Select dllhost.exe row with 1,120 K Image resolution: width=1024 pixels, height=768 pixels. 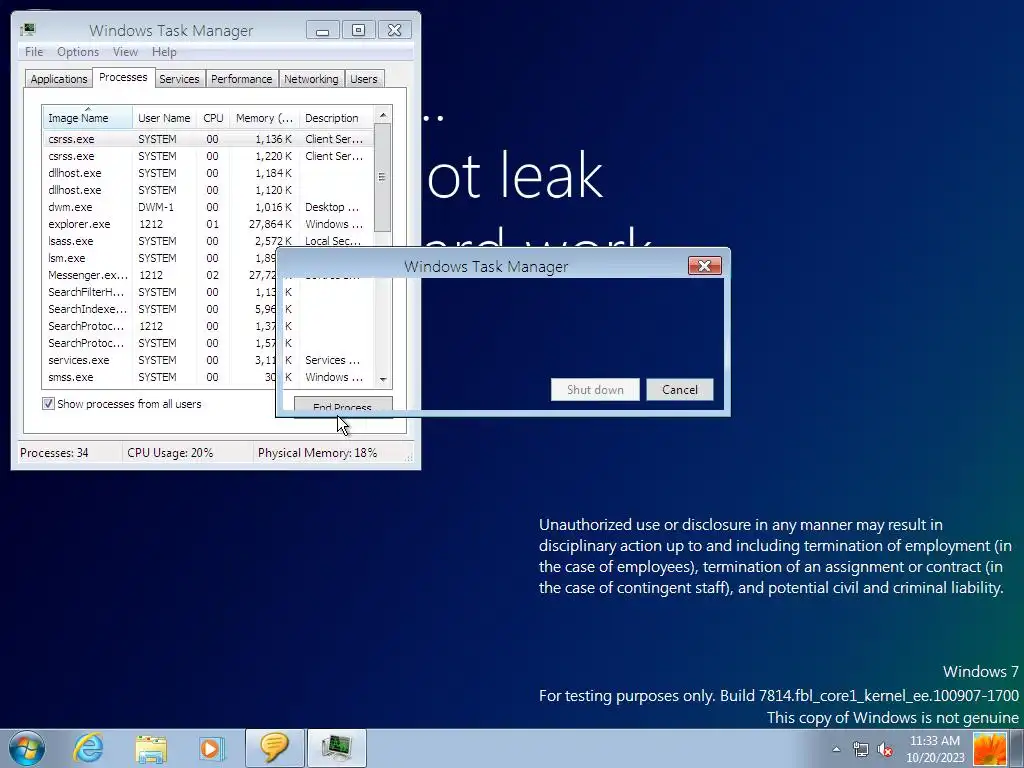(x=208, y=190)
